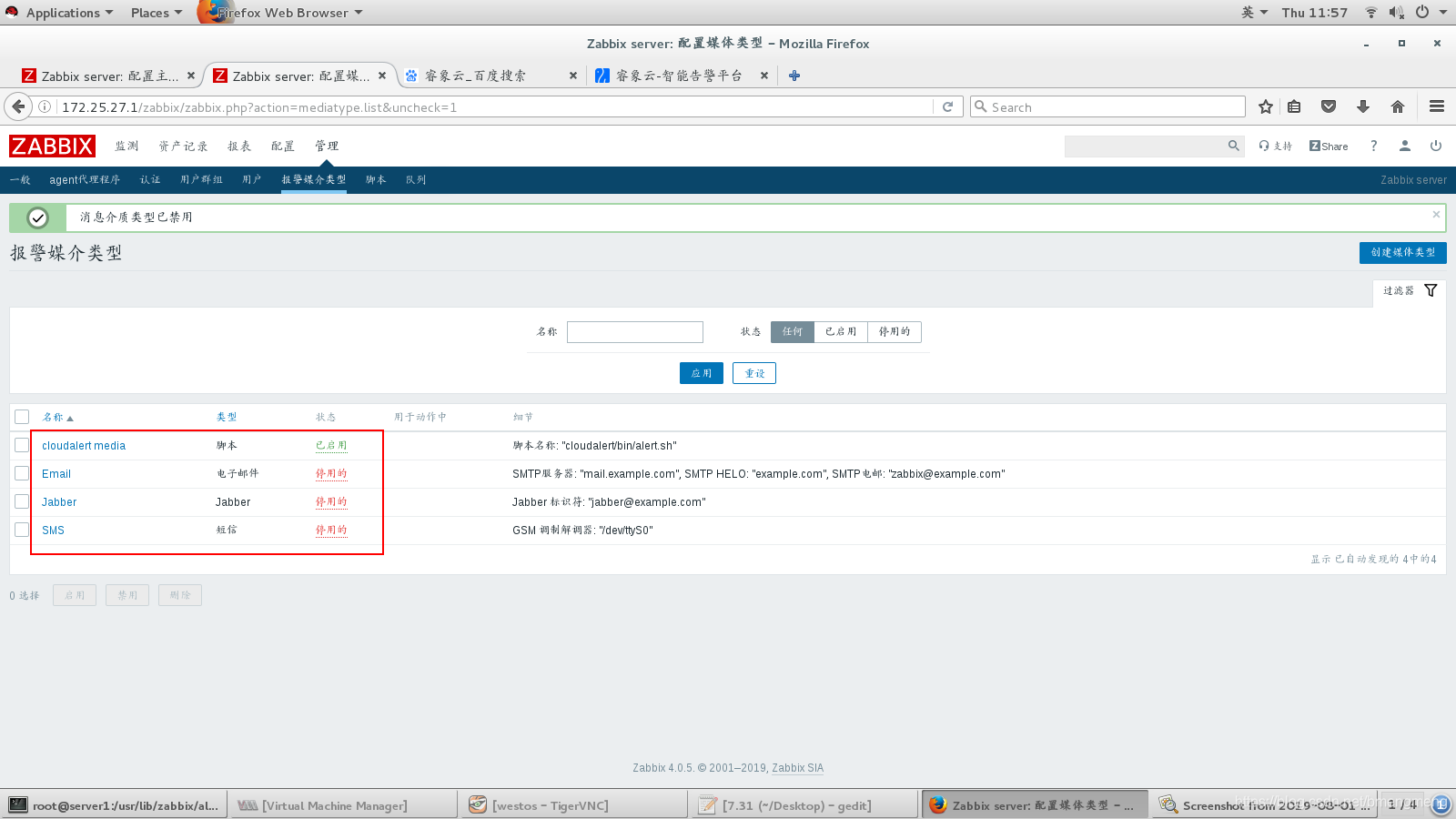
Task: Open the downloads arrow icon
Action: coord(1363,106)
